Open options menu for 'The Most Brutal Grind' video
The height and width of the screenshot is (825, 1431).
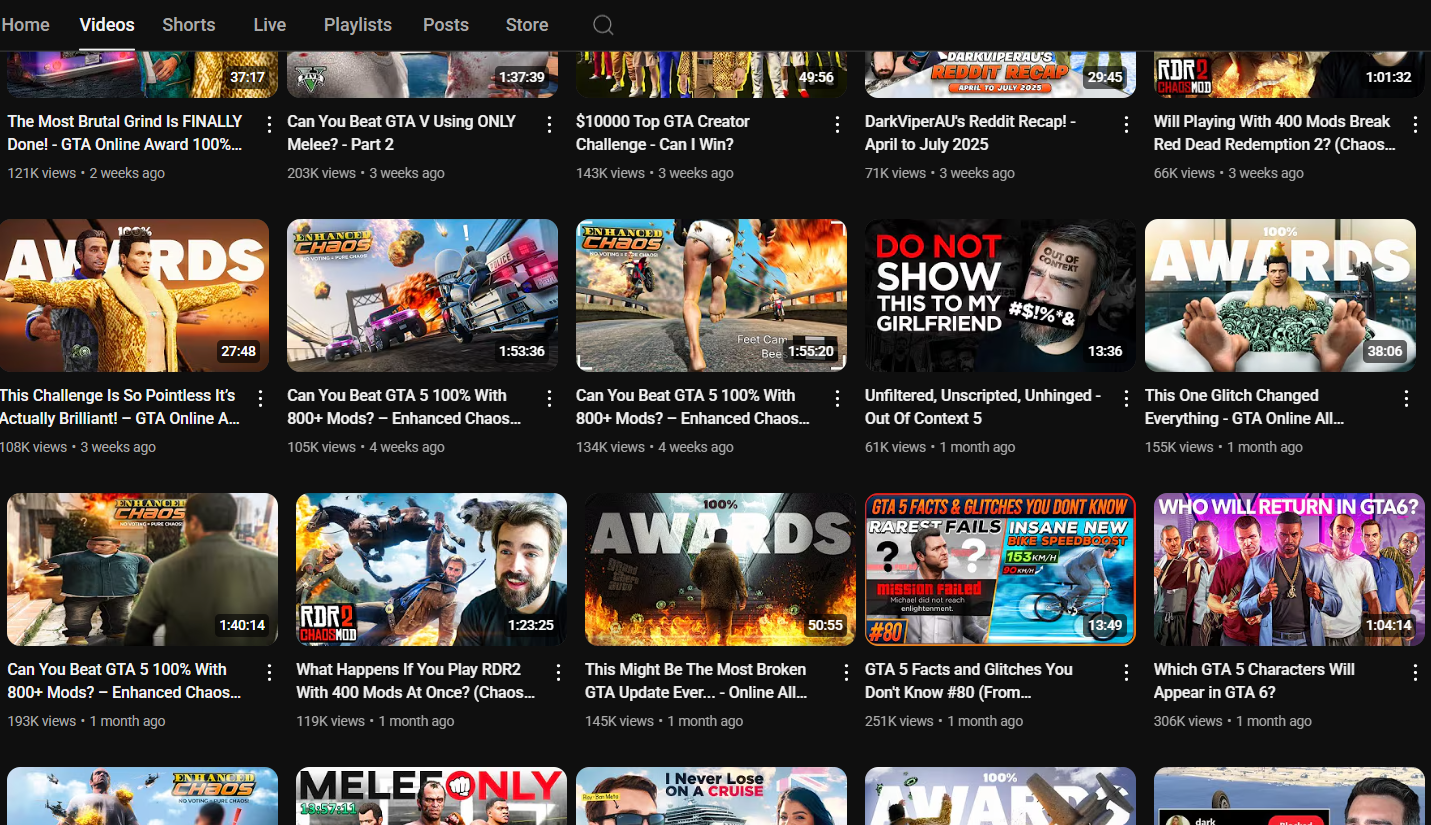pyautogui.click(x=269, y=124)
